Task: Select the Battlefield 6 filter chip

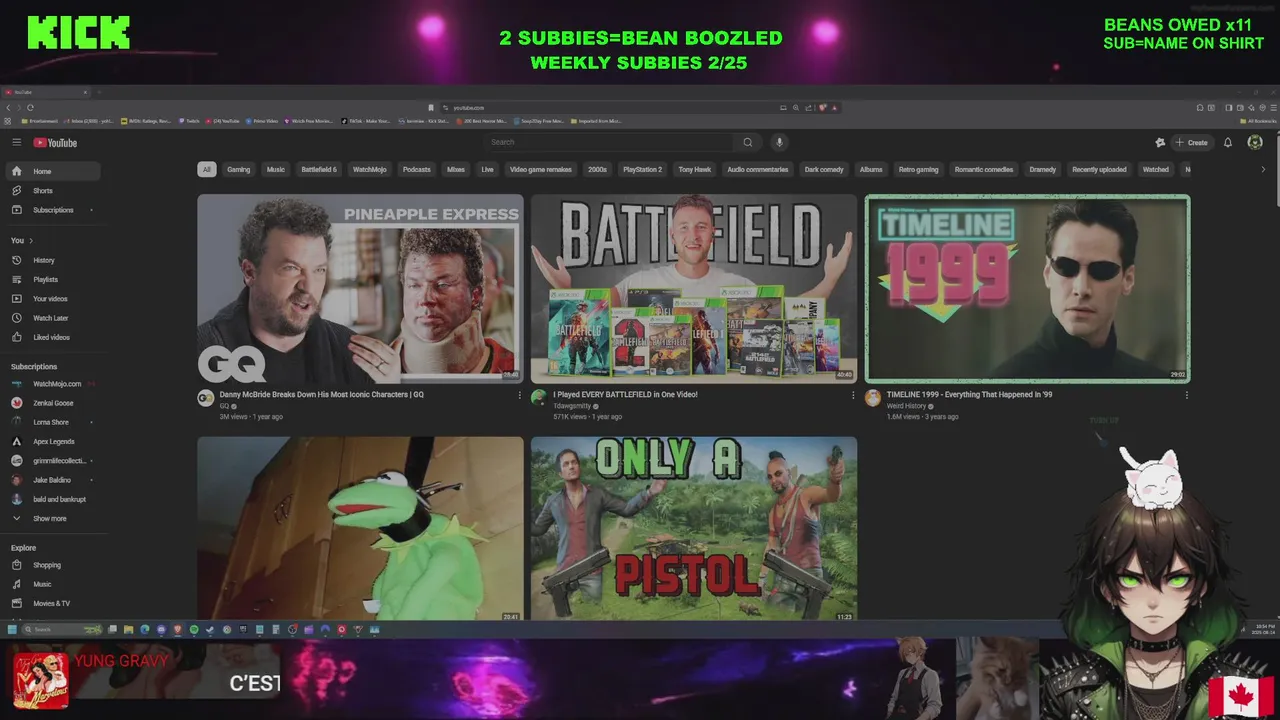Action: (319, 169)
